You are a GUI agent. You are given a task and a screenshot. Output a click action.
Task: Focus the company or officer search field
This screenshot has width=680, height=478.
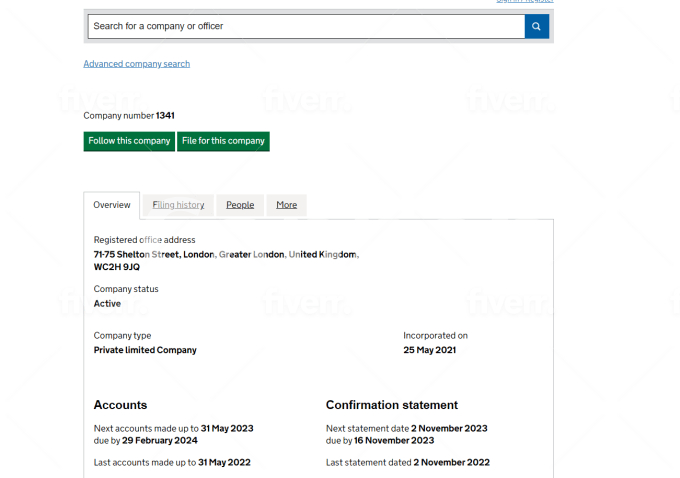coord(305,27)
